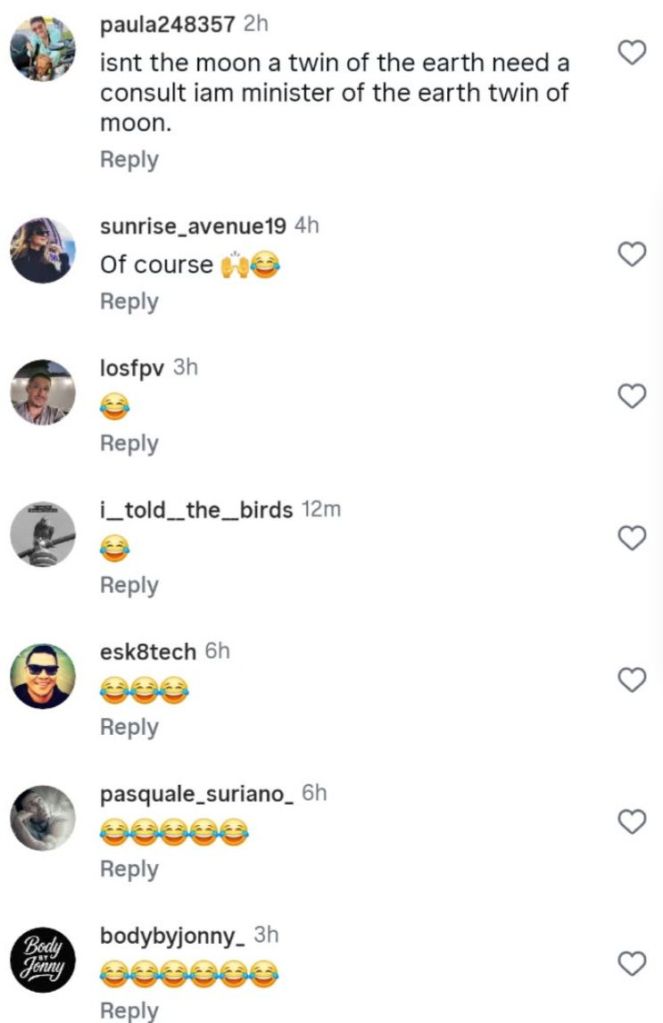Like paula248357's comment with the heart
663x1023 pixels.
coord(631,53)
